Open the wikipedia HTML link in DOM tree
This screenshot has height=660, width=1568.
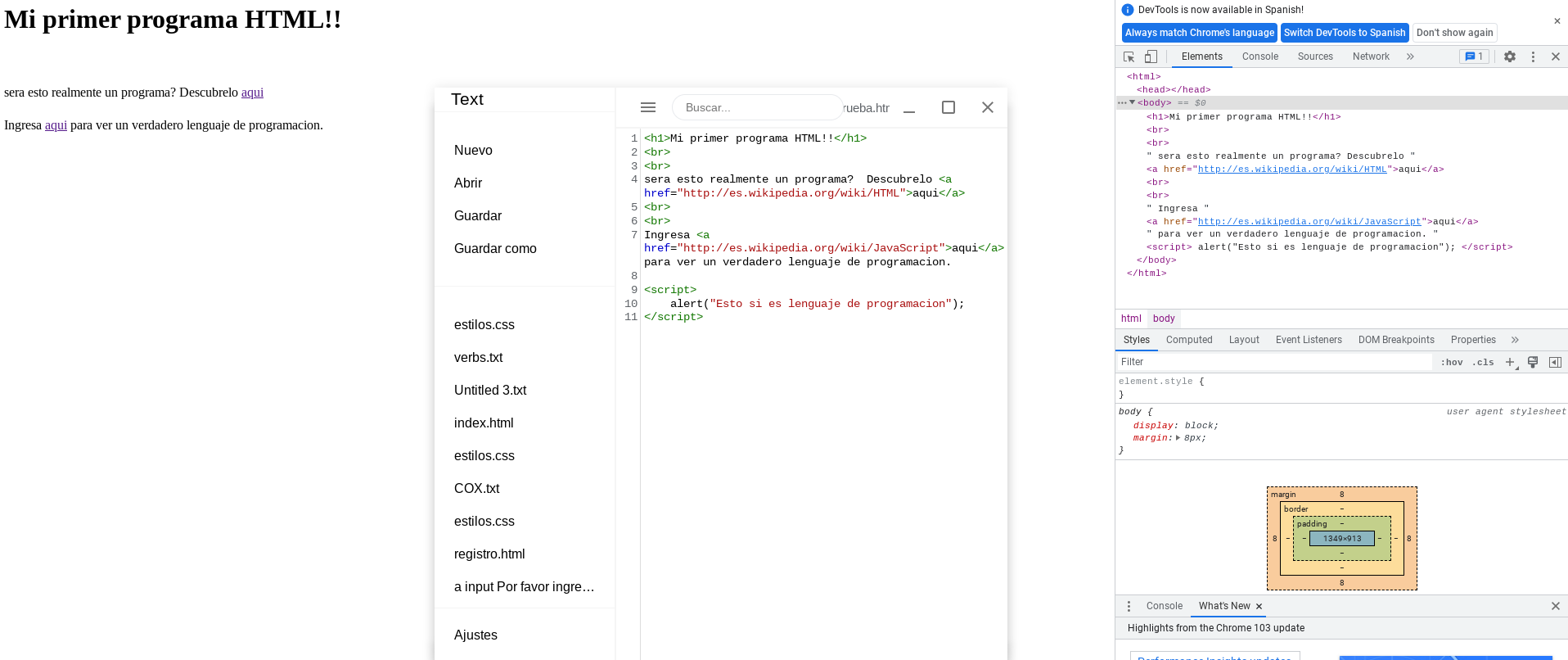(1292, 170)
